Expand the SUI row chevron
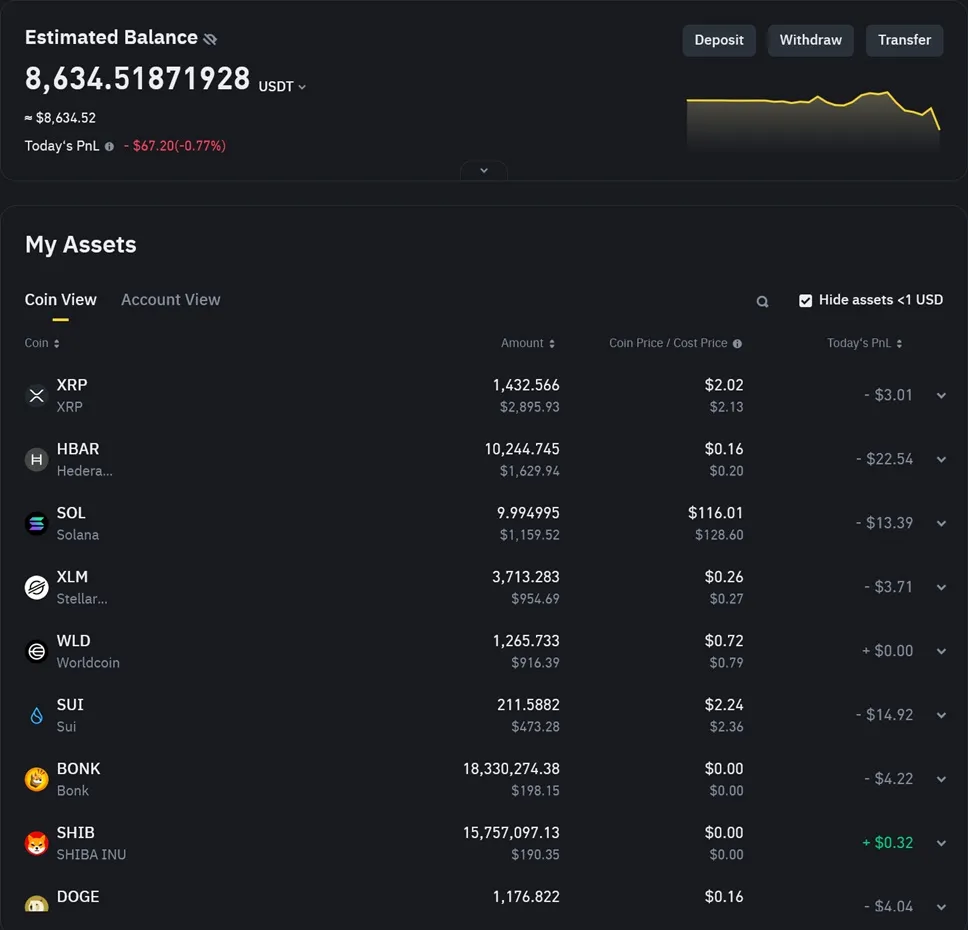 [x=941, y=715]
